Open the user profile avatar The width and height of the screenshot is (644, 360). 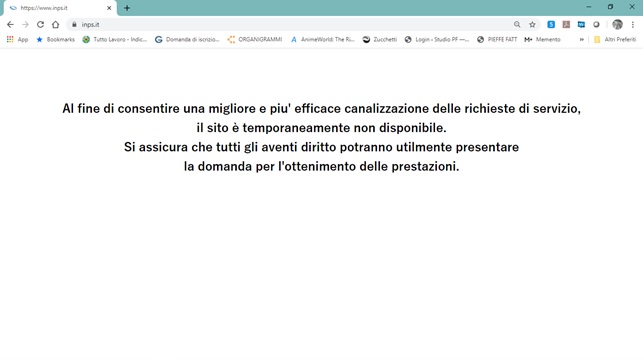pos(617,25)
